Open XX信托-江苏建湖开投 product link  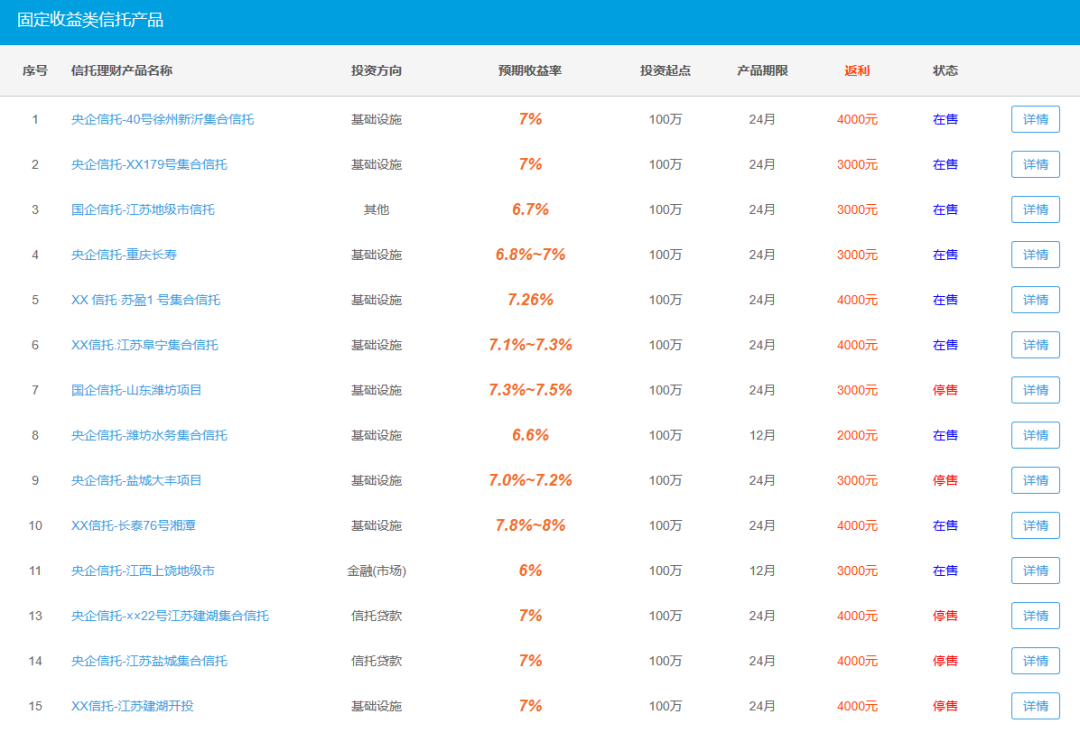click(132, 706)
